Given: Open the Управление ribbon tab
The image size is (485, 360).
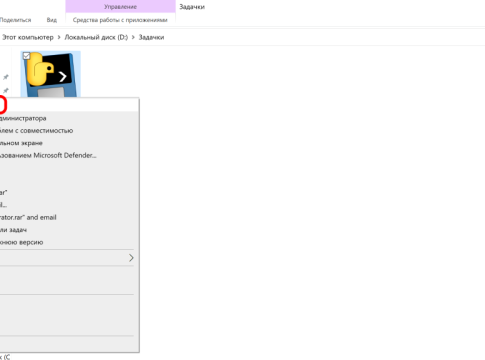Looking at the screenshot, I should [120, 7].
